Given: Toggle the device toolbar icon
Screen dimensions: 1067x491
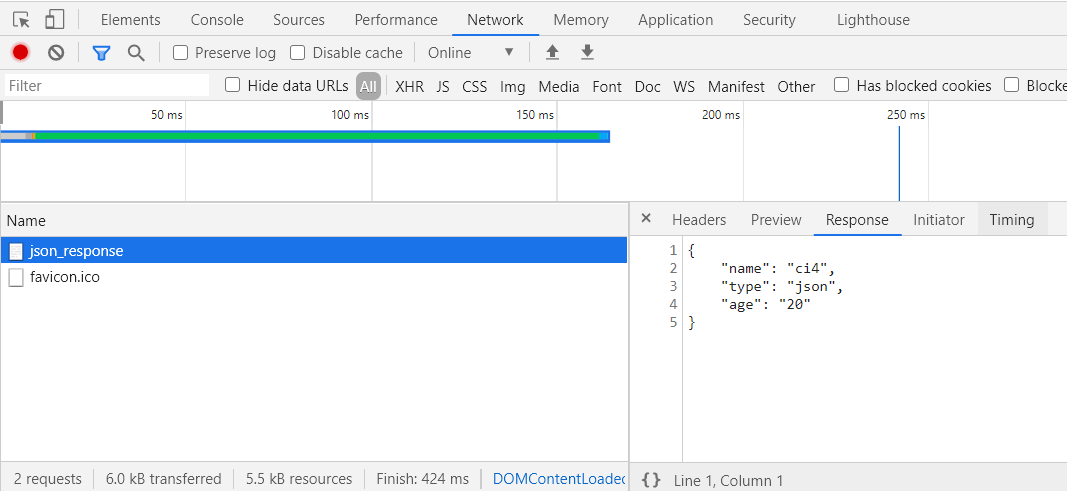Looking at the screenshot, I should click(x=54, y=20).
